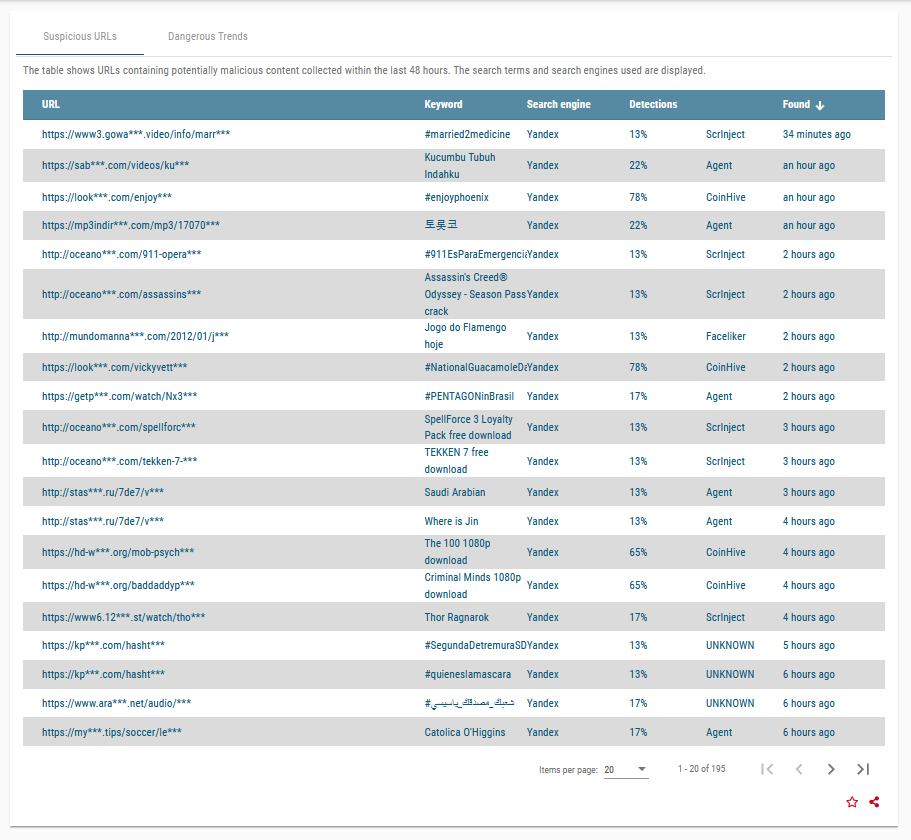Screen dimensions: 911x840
Task: Click the Faceliker detection label
Action: click(725, 336)
